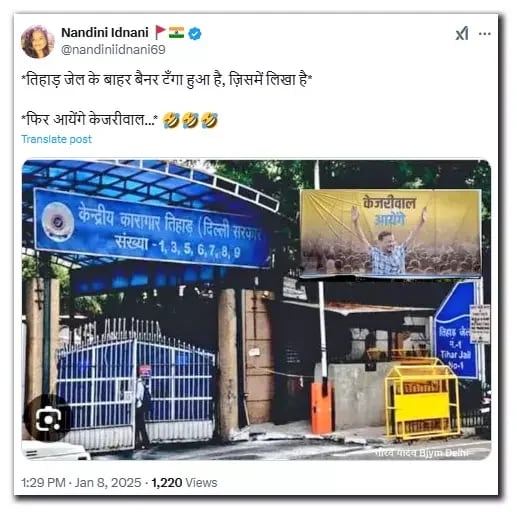
Task: Click the 1:29 PM Jan 8, 2025 timestamp
Action: [x=81, y=483]
